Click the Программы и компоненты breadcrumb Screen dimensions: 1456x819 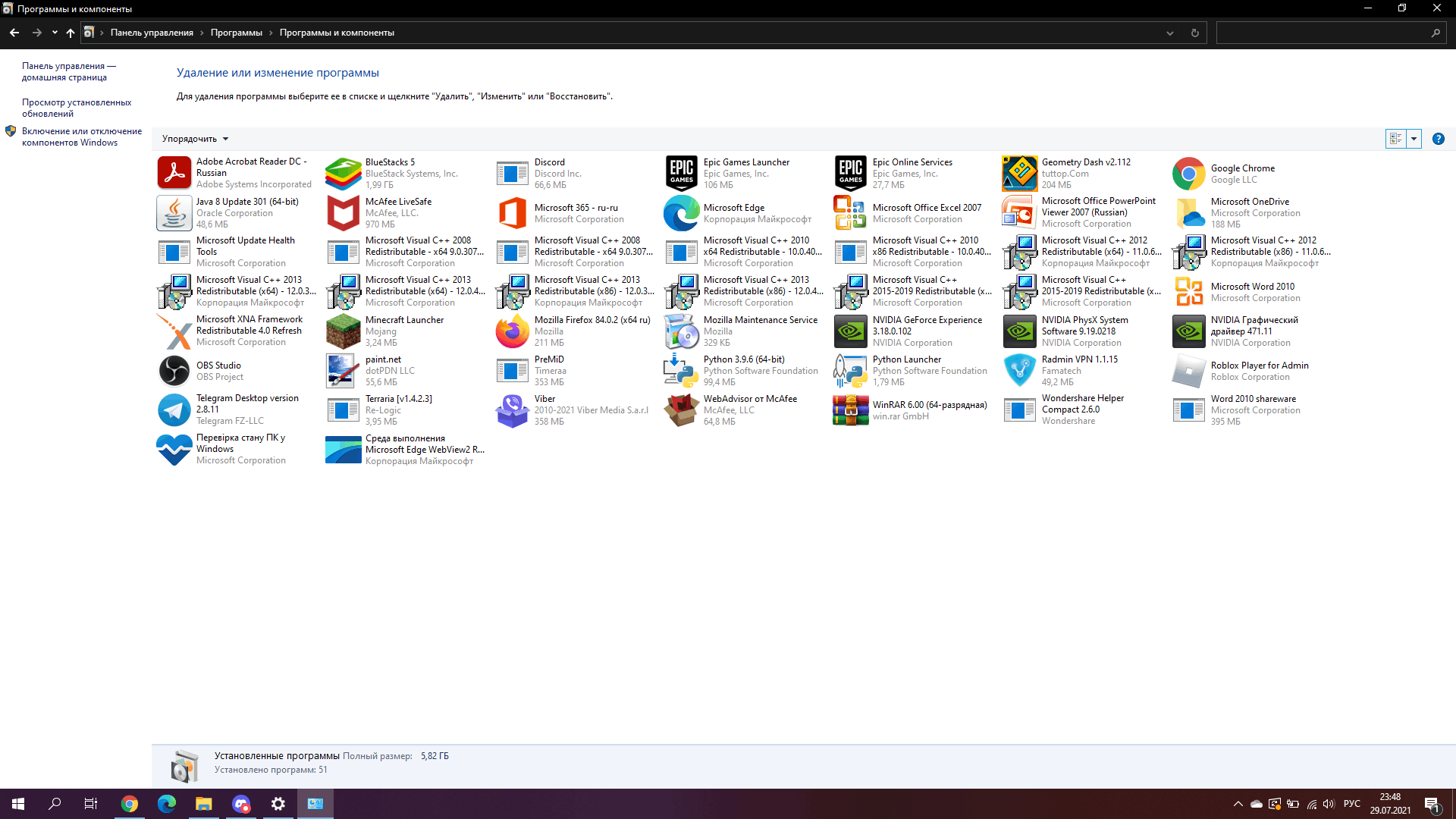point(337,33)
